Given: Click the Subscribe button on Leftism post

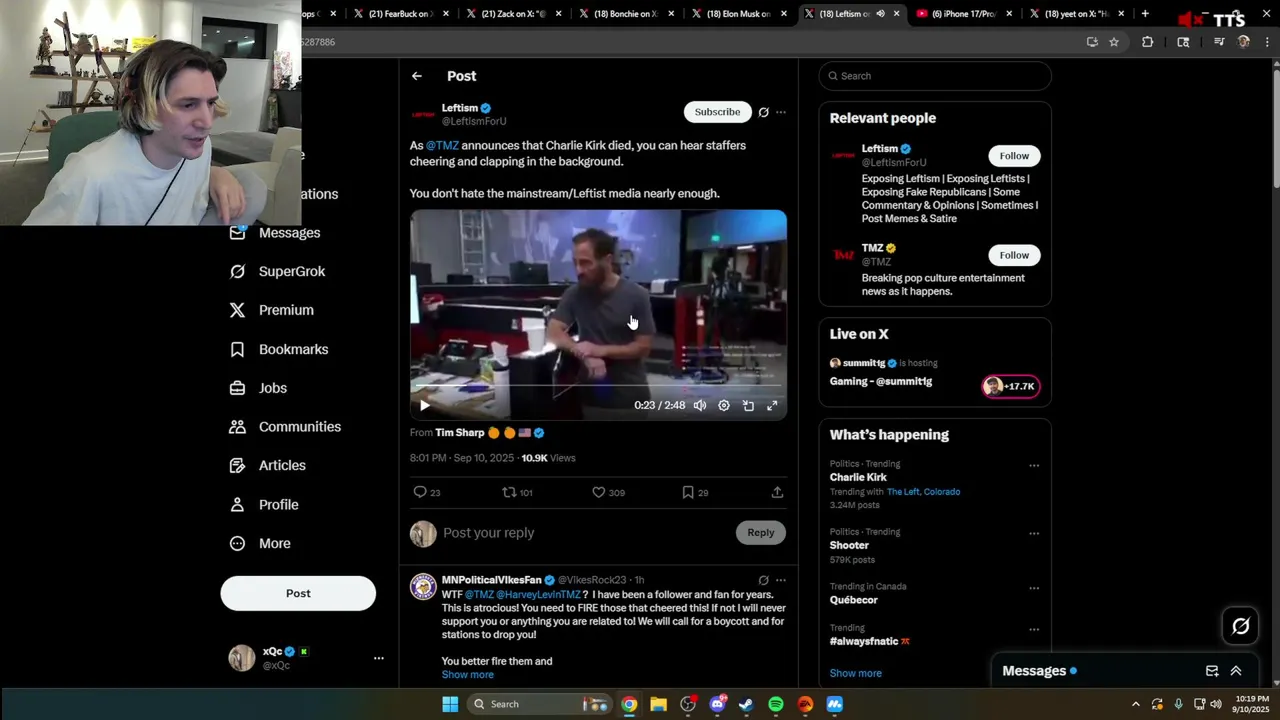Looking at the screenshot, I should click(x=717, y=112).
